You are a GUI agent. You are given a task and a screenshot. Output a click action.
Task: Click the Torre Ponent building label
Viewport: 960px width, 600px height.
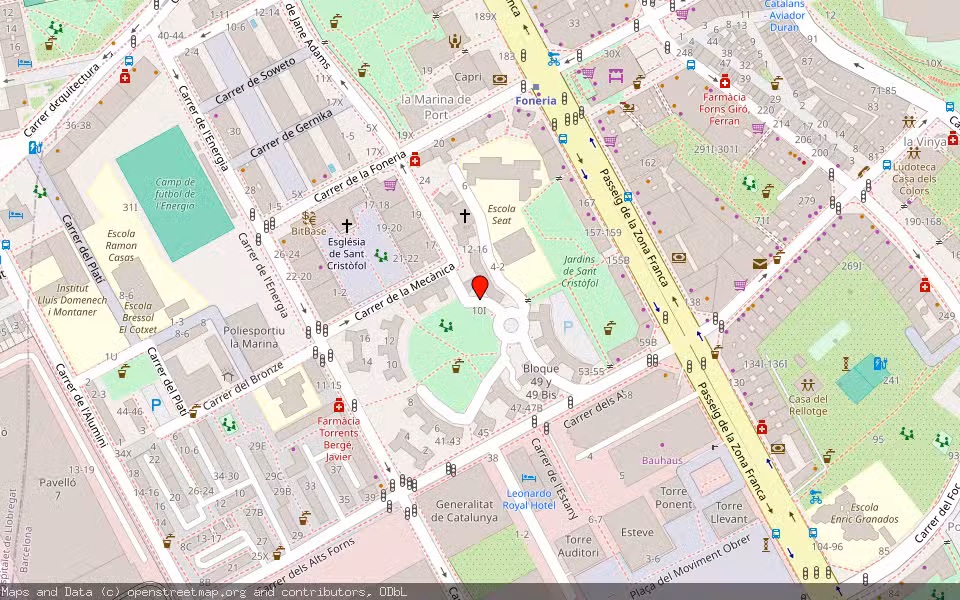click(673, 498)
